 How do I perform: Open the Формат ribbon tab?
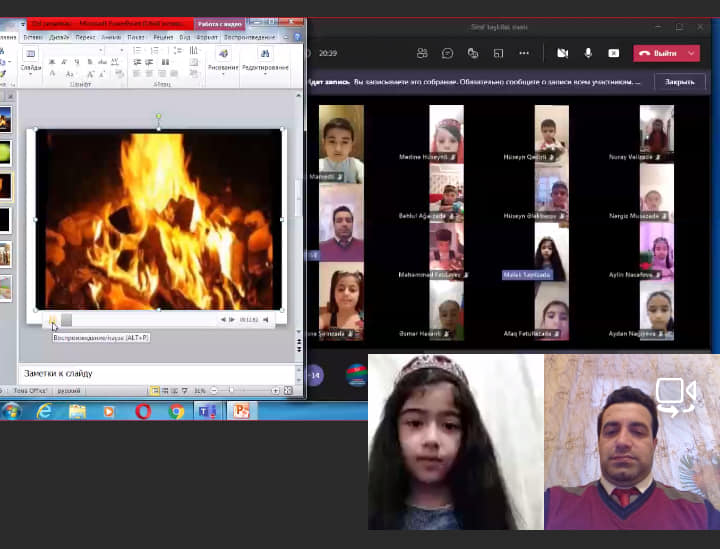[207, 37]
